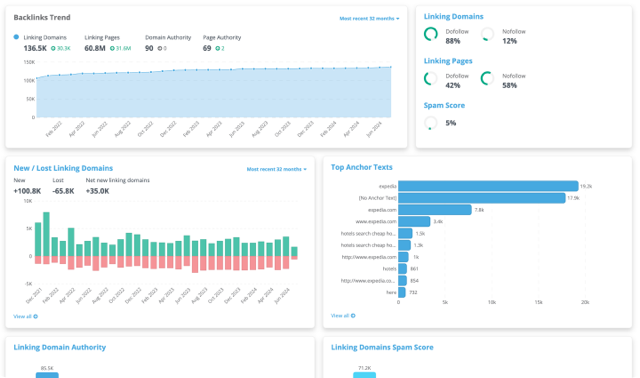Viewport: 640px width, 378px height.
Task: Open the Spam Score heading link
Action: [444, 105]
